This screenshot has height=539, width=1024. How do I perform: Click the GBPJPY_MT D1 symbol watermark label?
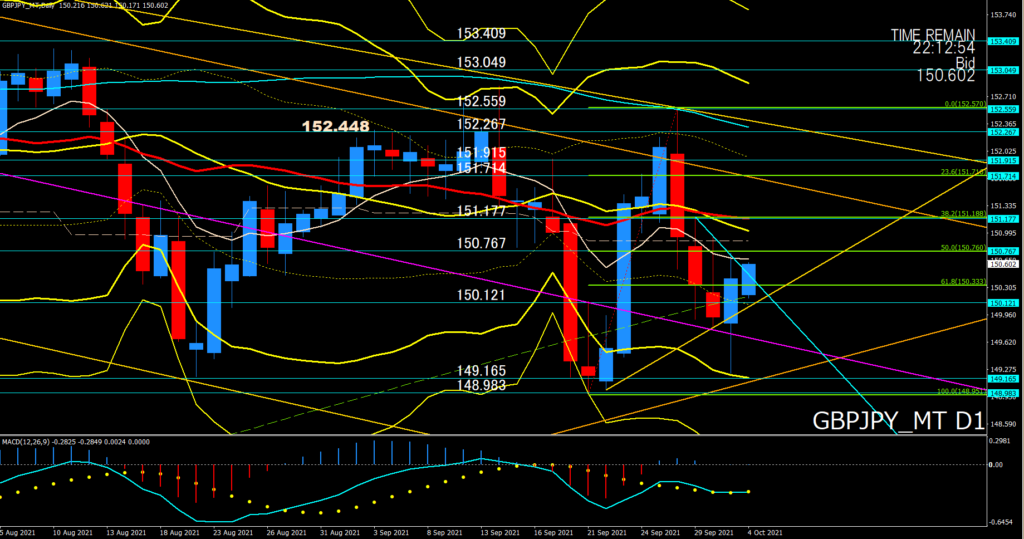click(x=898, y=421)
